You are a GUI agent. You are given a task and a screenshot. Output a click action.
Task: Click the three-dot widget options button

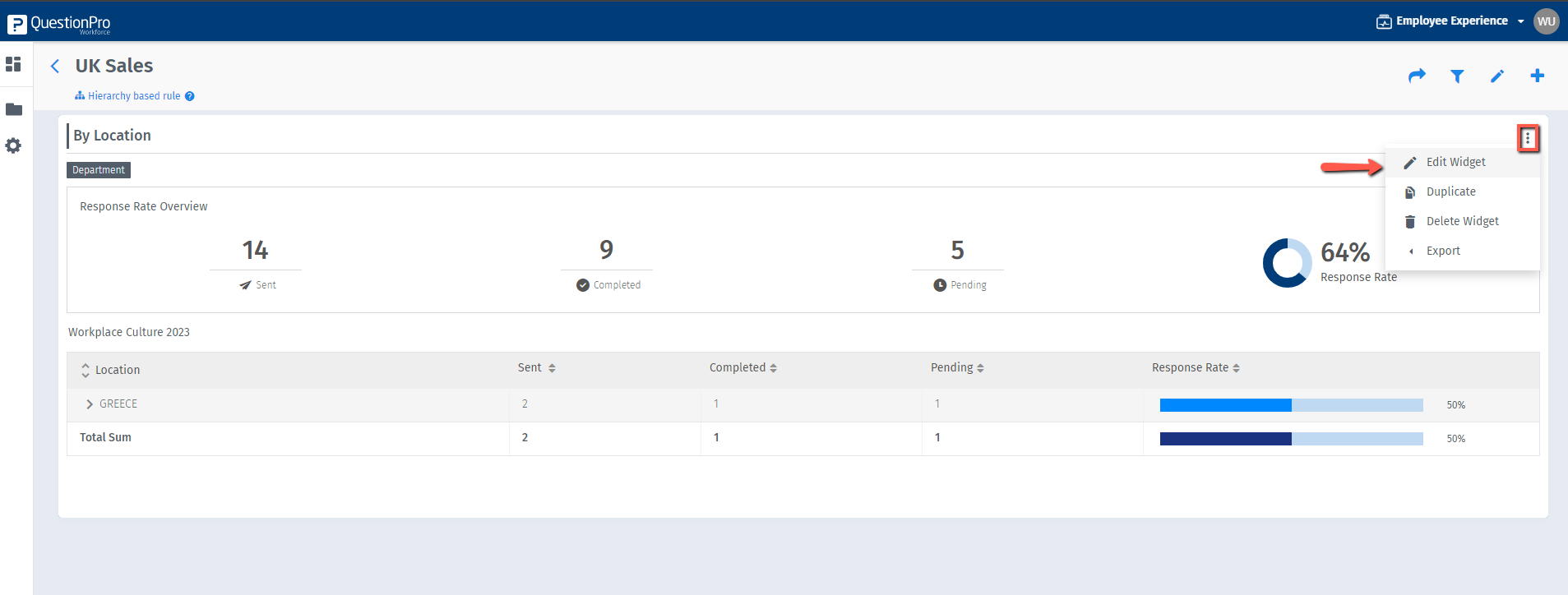1528,138
